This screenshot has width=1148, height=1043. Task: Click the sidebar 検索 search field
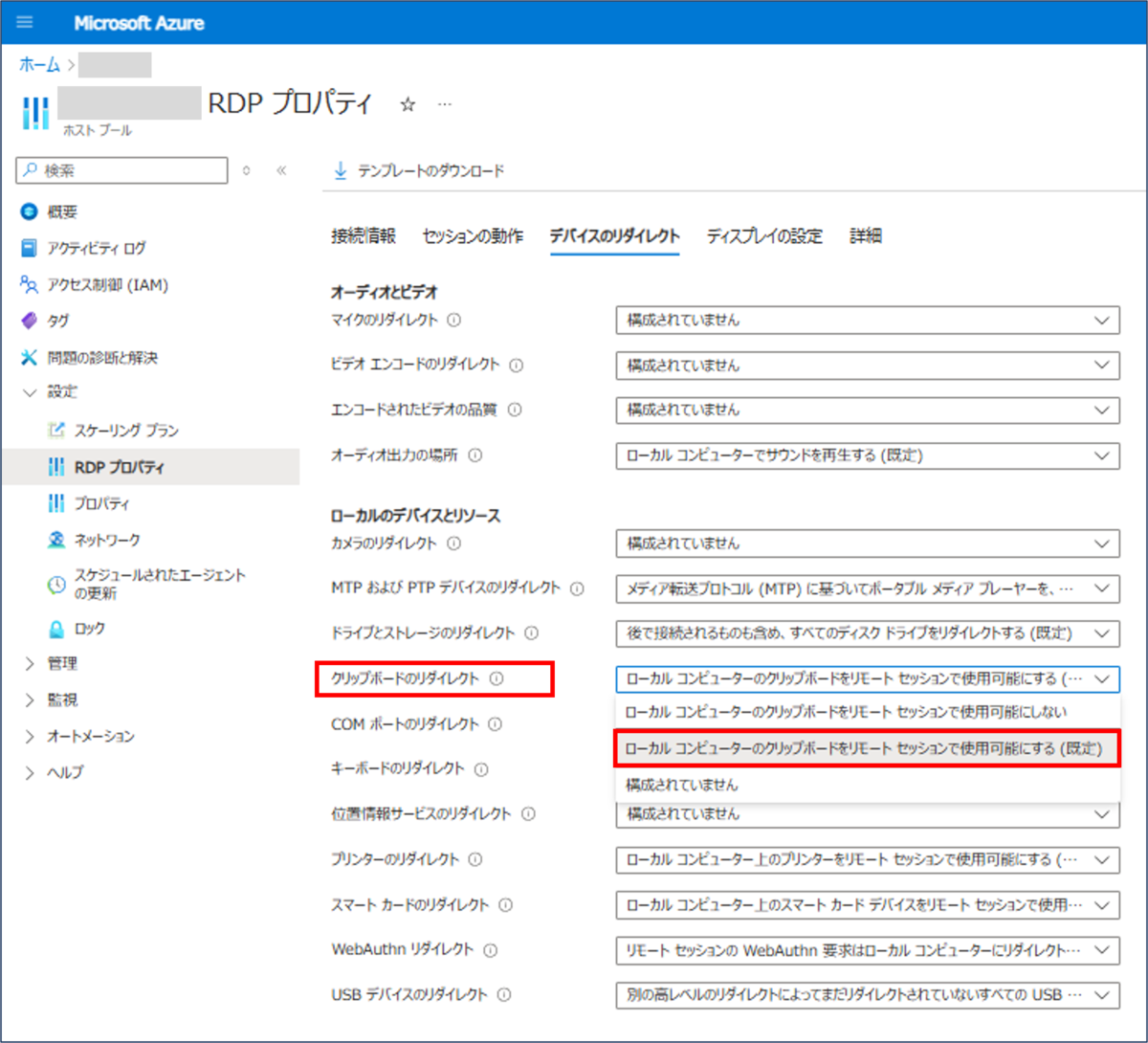tap(122, 170)
